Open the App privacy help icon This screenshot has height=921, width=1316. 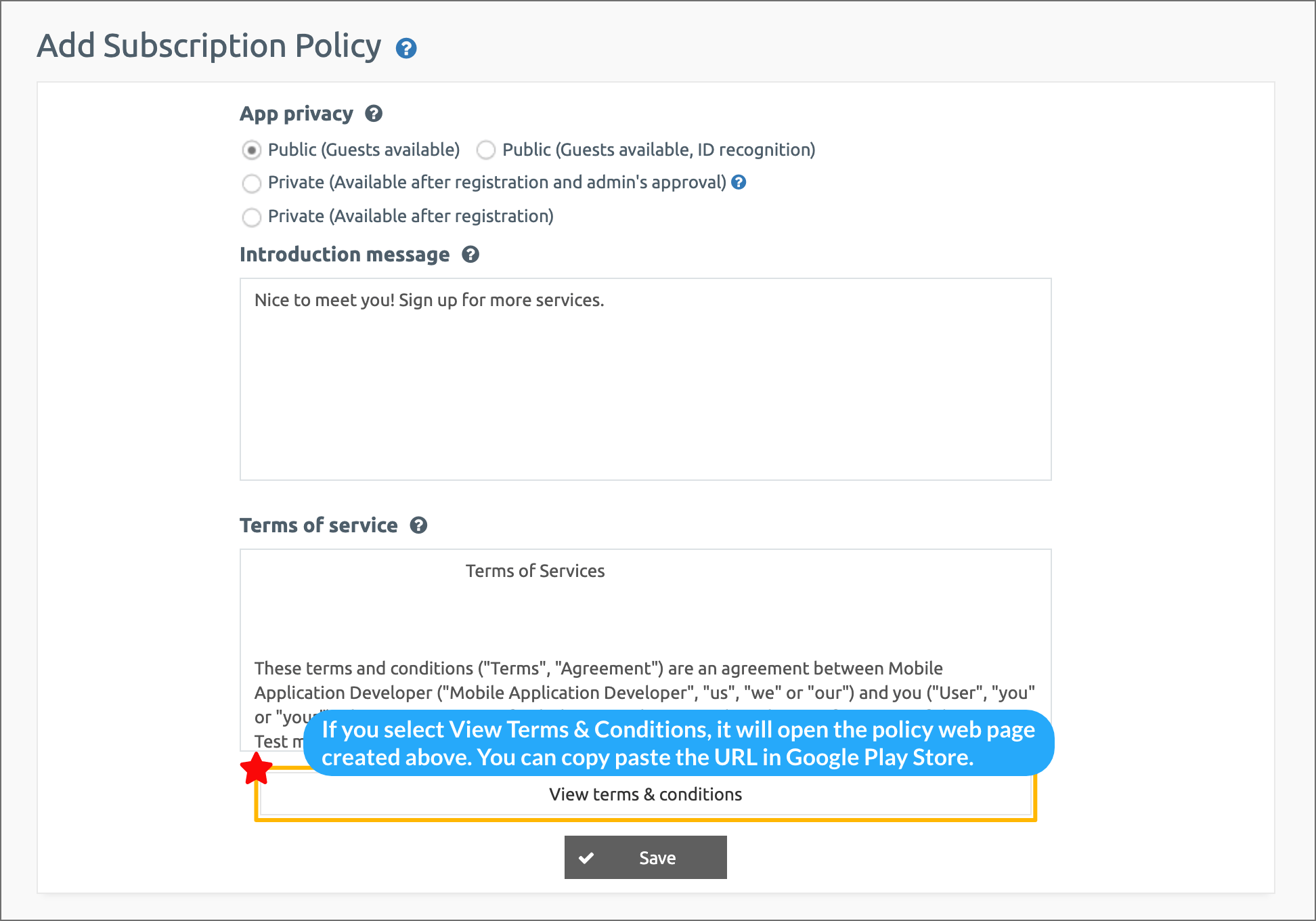click(374, 114)
